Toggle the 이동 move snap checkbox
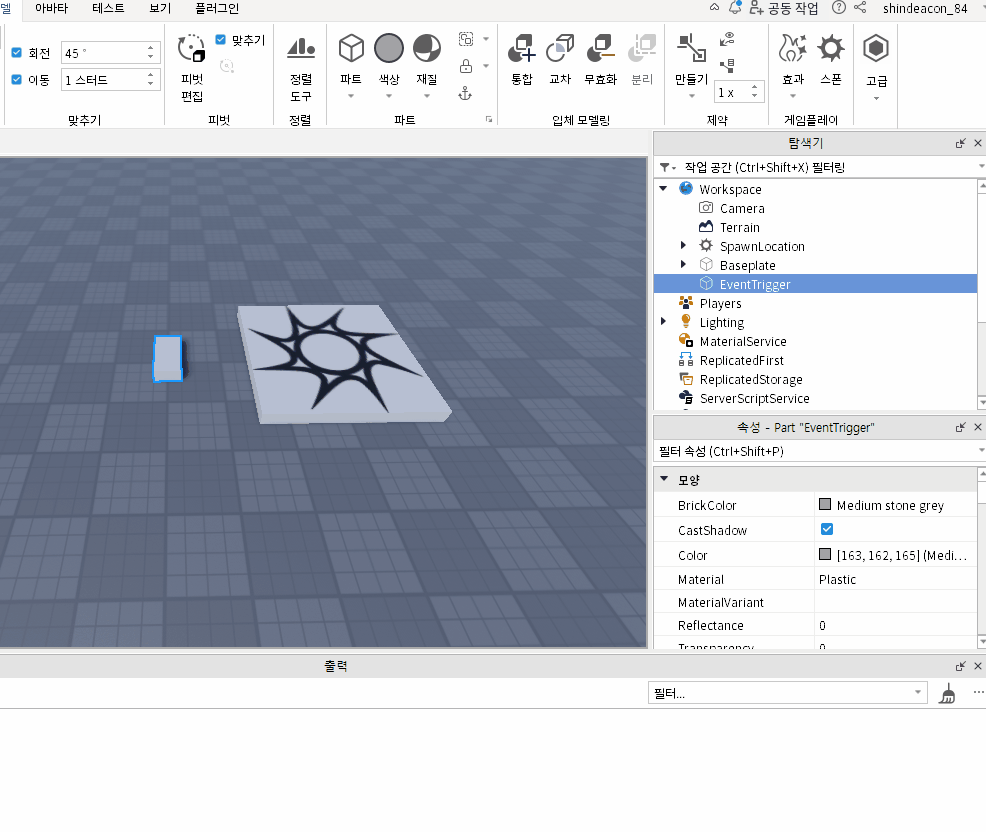This screenshot has height=832, width=986. (x=17, y=80)
